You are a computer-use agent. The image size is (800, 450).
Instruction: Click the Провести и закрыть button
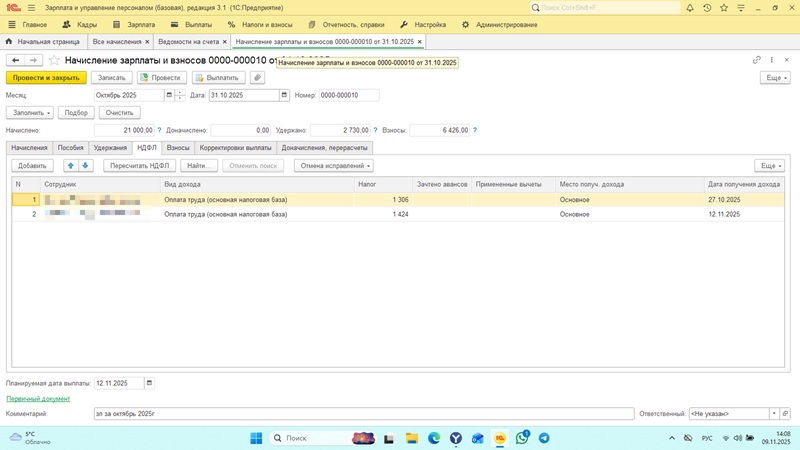[x=46, y=78]
